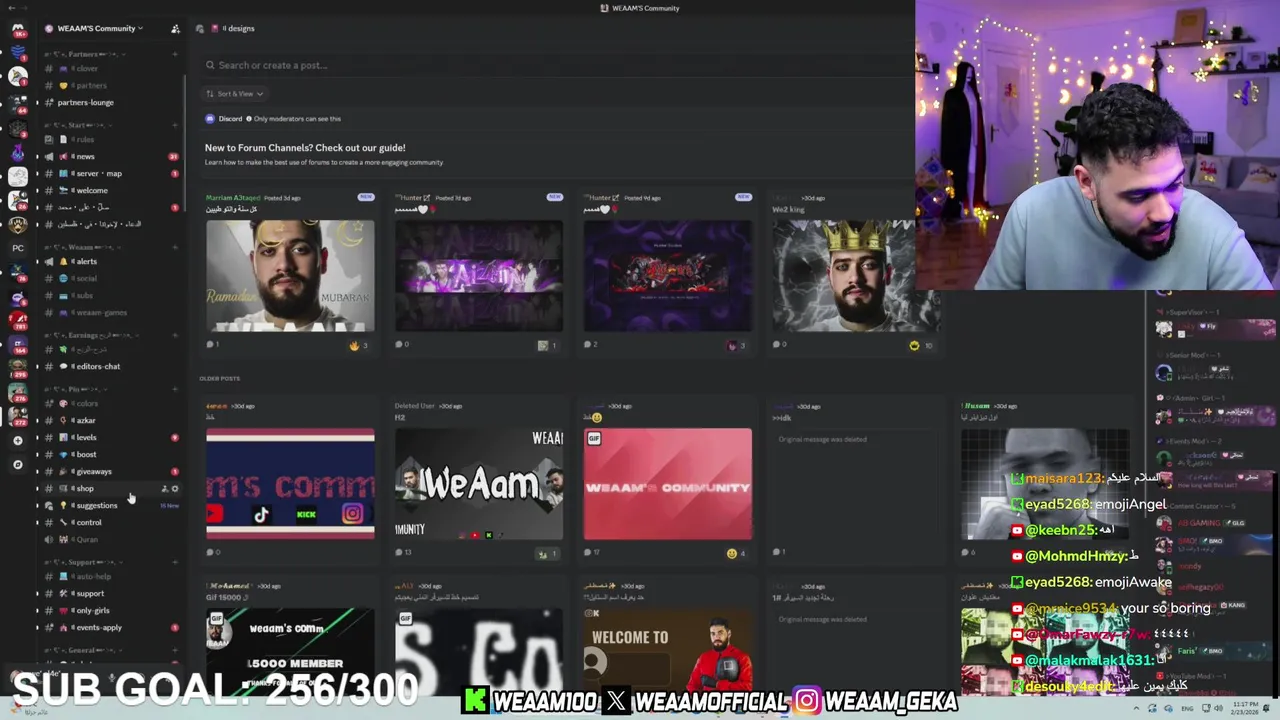This screenshot has width=1280, height=720.
Task: Open the colors channel
Action: [x=110, y=403]
